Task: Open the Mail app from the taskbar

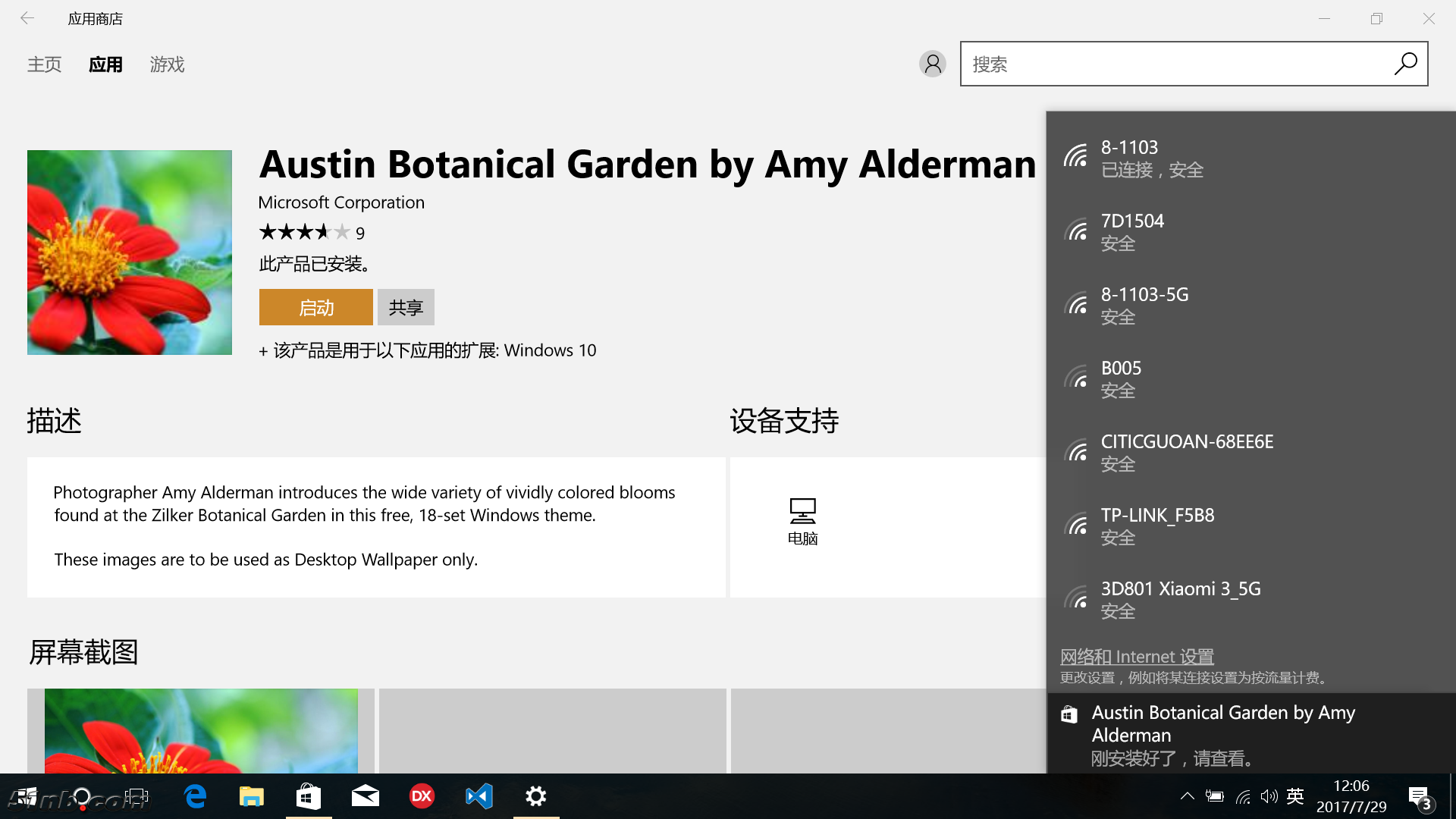Action: pyautogui.click(x=366, y=796)
